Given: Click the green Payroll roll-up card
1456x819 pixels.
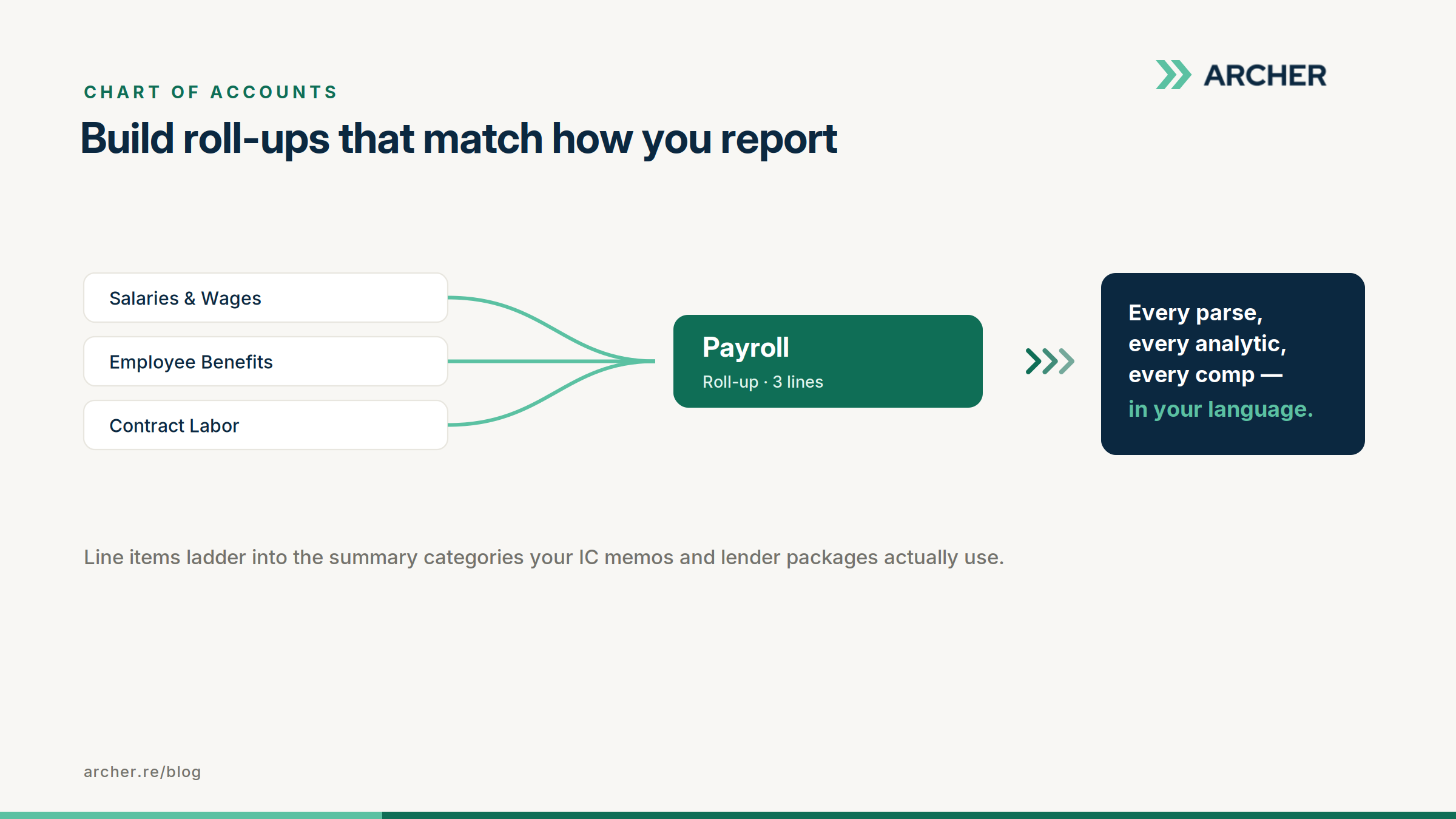Looking at the screenshot, I should click(x=827, y=361).
